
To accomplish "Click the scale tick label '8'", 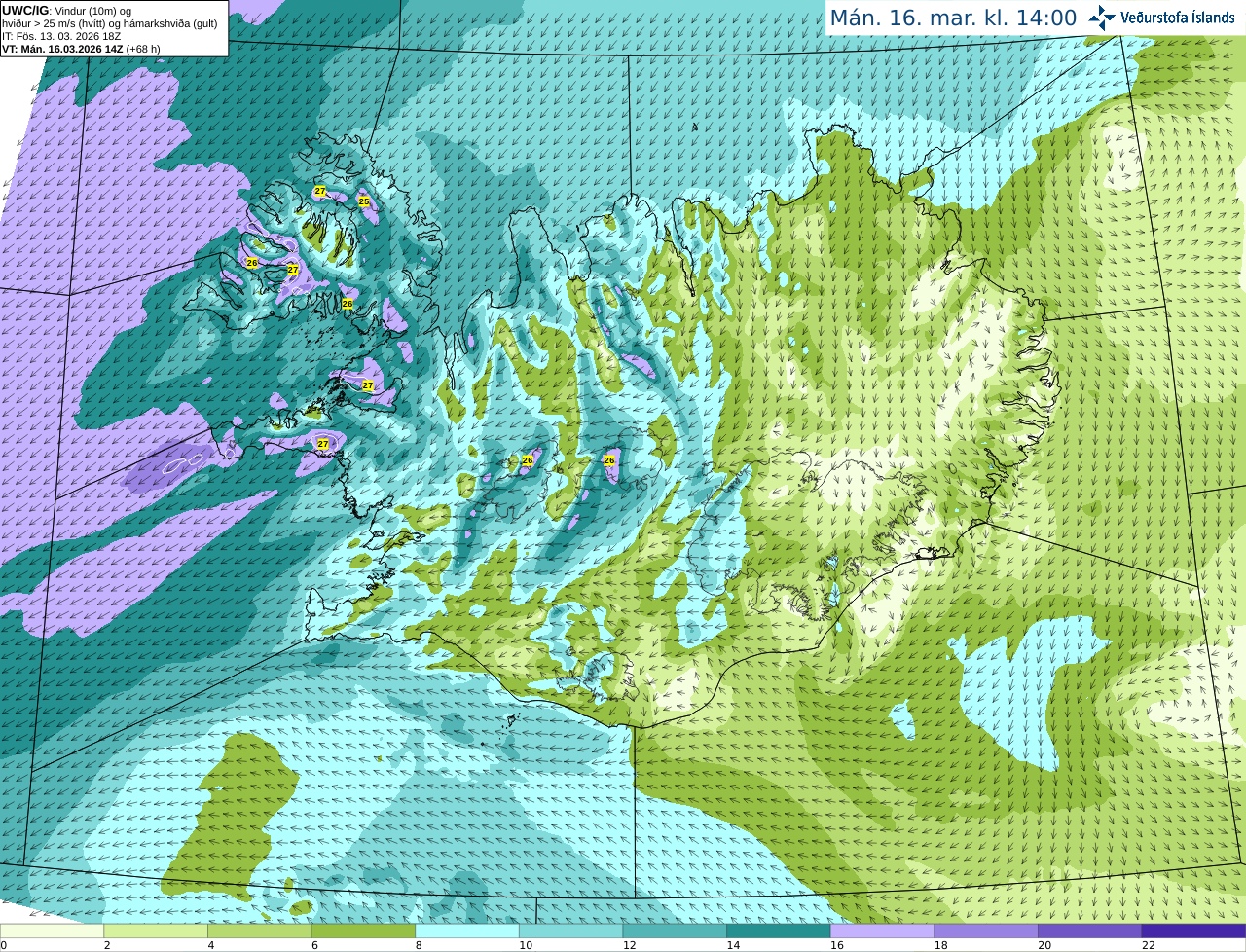I will (x=420, y=945).
